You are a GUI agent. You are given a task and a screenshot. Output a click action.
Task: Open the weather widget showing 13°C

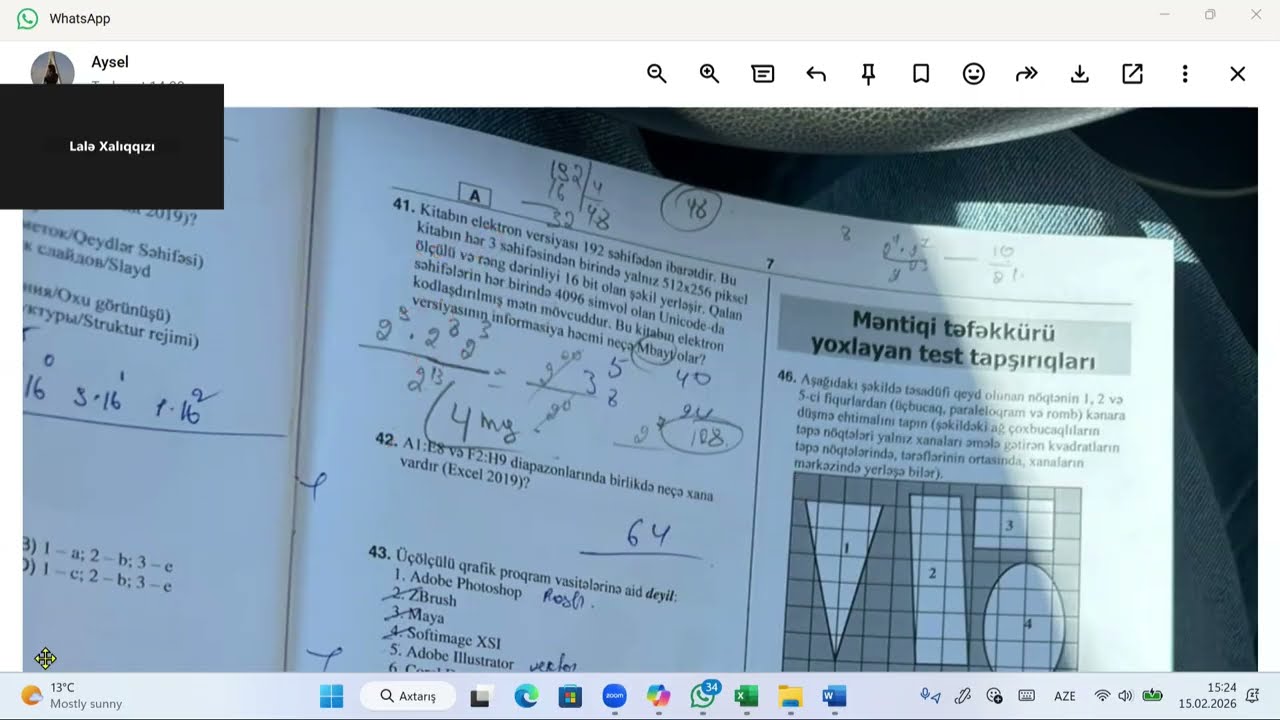[x=72, y=696]
